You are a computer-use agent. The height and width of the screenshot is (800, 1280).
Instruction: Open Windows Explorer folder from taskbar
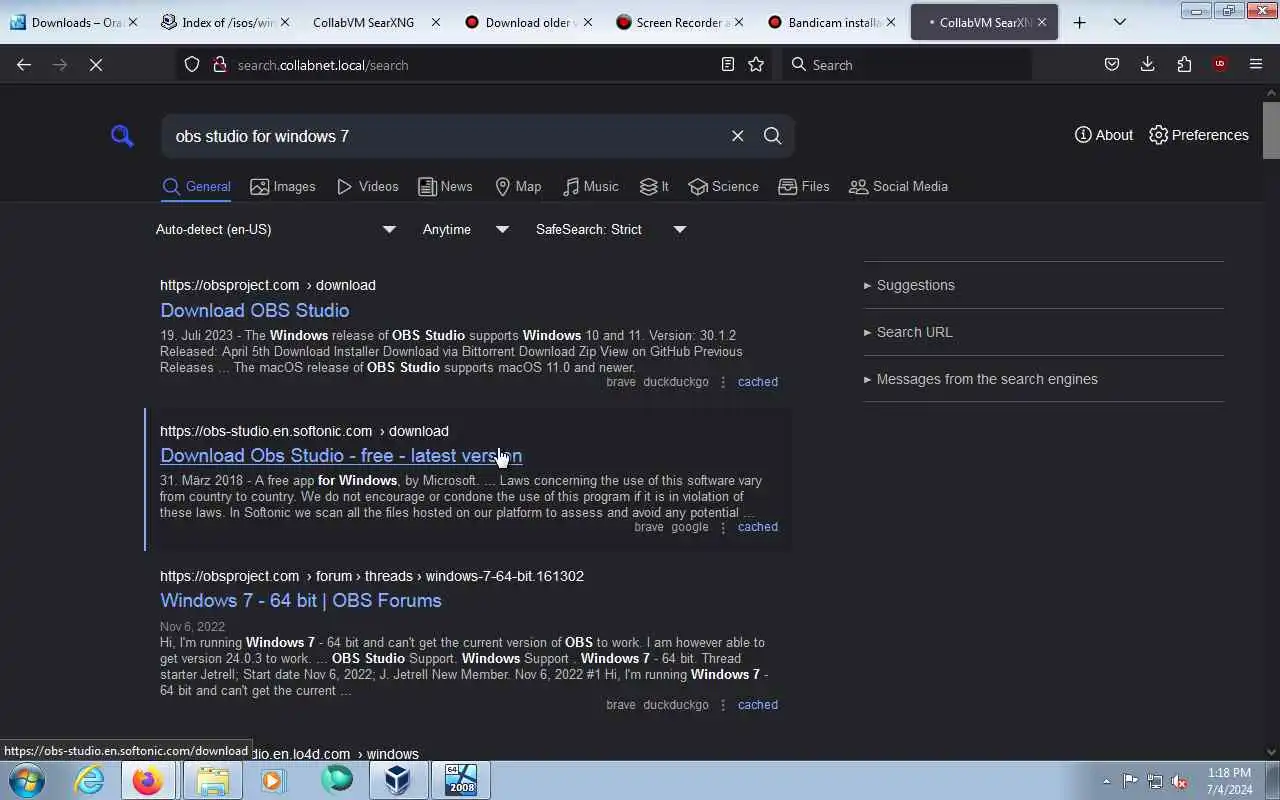(212, 780)
